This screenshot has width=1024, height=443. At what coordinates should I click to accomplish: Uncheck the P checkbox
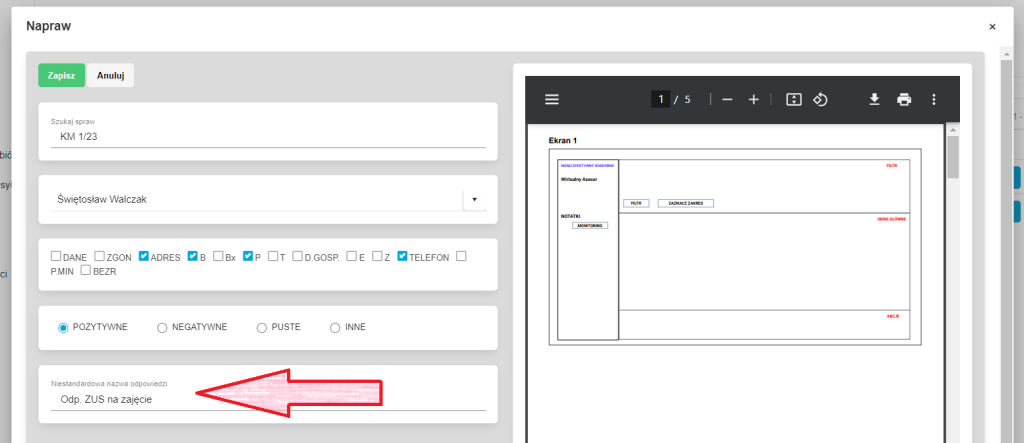tap(248, 256)
